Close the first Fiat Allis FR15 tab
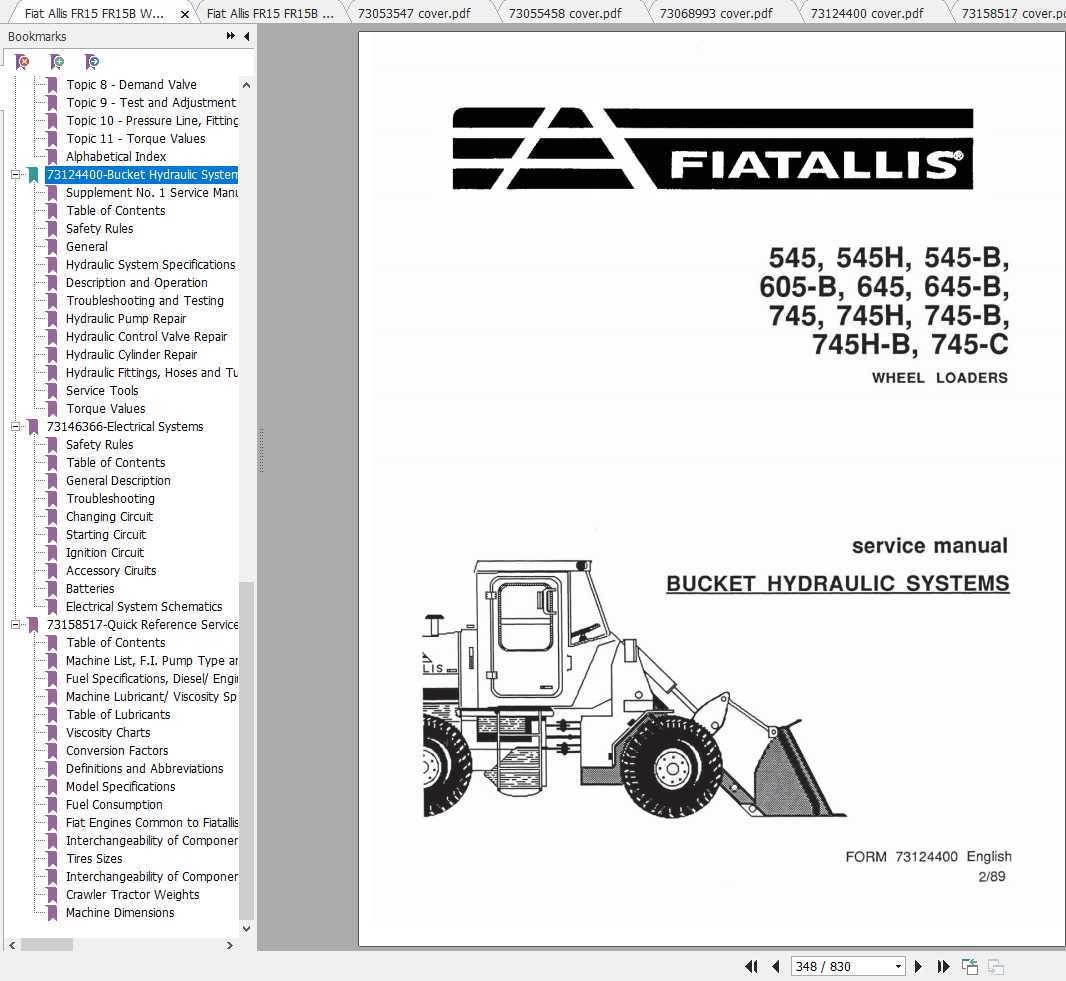 coord(184,14)
